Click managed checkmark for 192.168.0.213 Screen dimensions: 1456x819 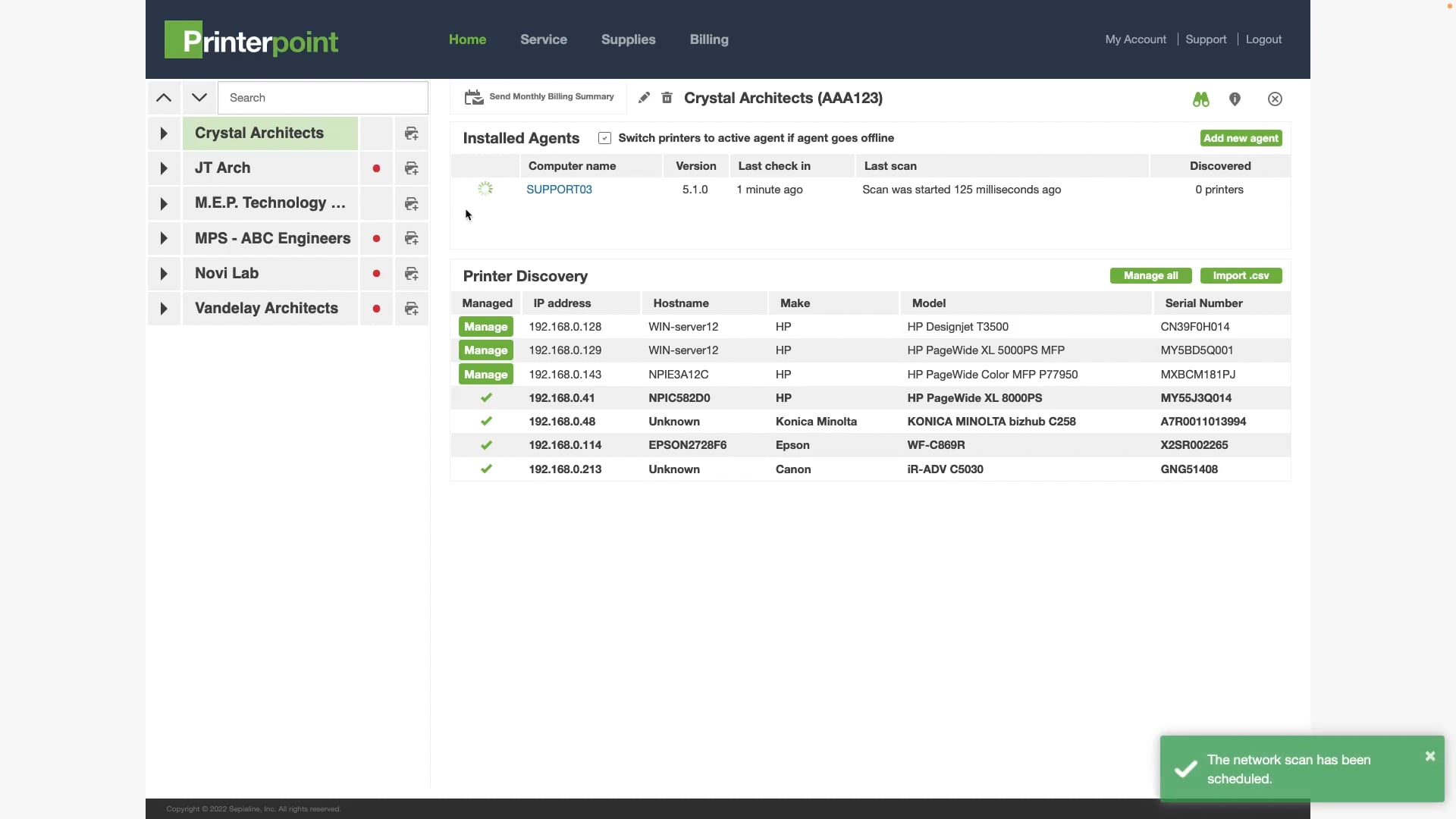[486, 469]
